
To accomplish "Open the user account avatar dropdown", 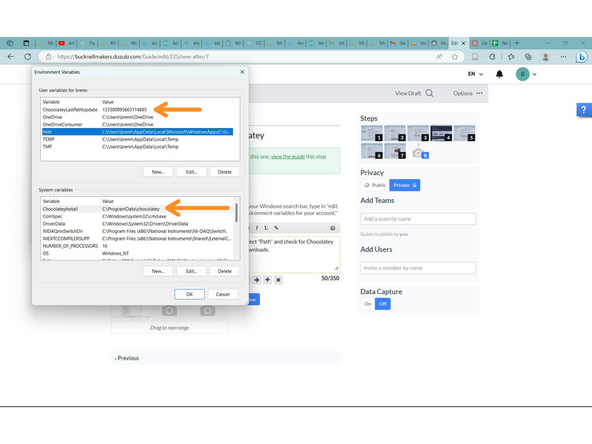I will (x=526, y=74).
